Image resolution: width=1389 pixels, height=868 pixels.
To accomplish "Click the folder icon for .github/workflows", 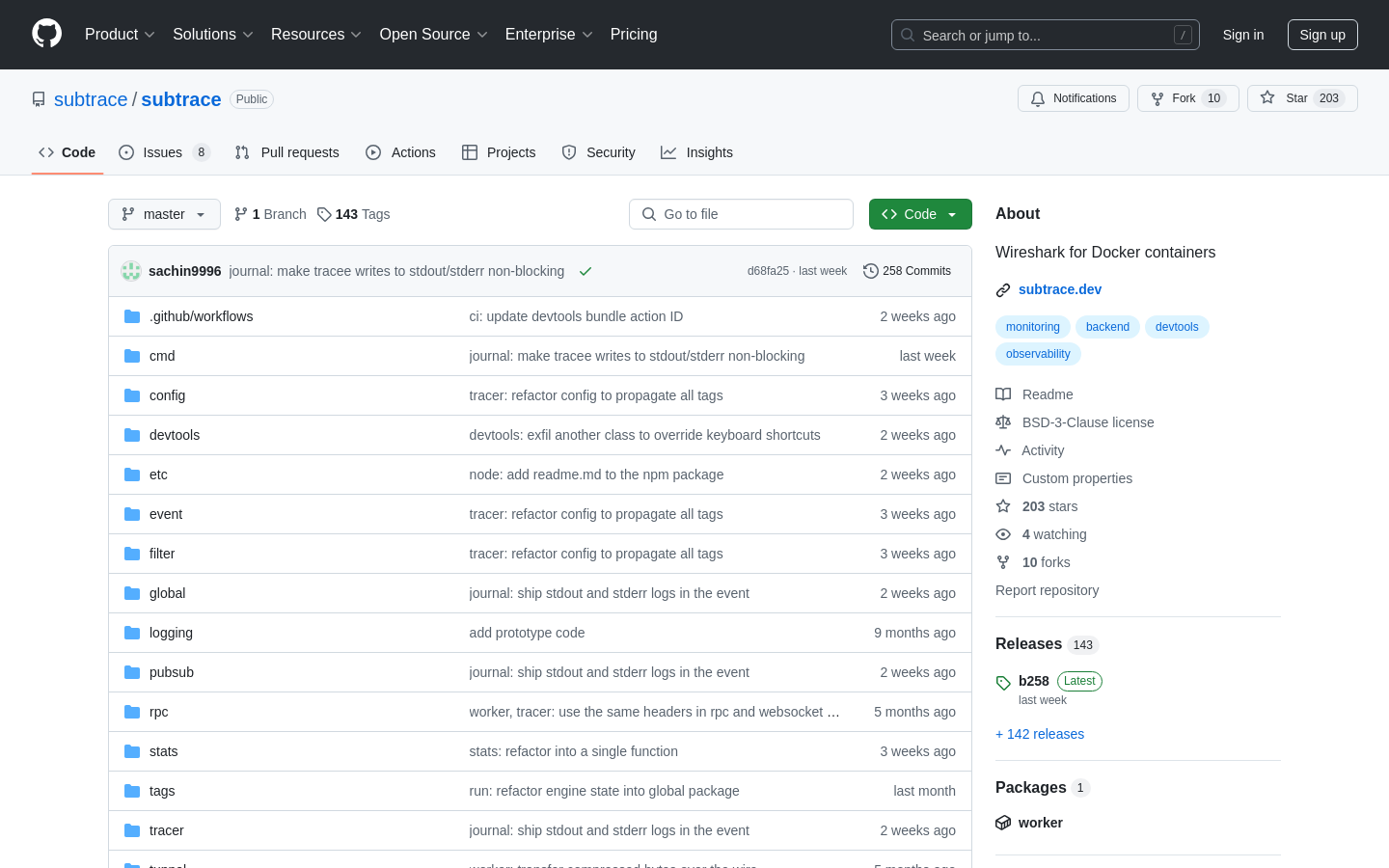I will [132, 316].
